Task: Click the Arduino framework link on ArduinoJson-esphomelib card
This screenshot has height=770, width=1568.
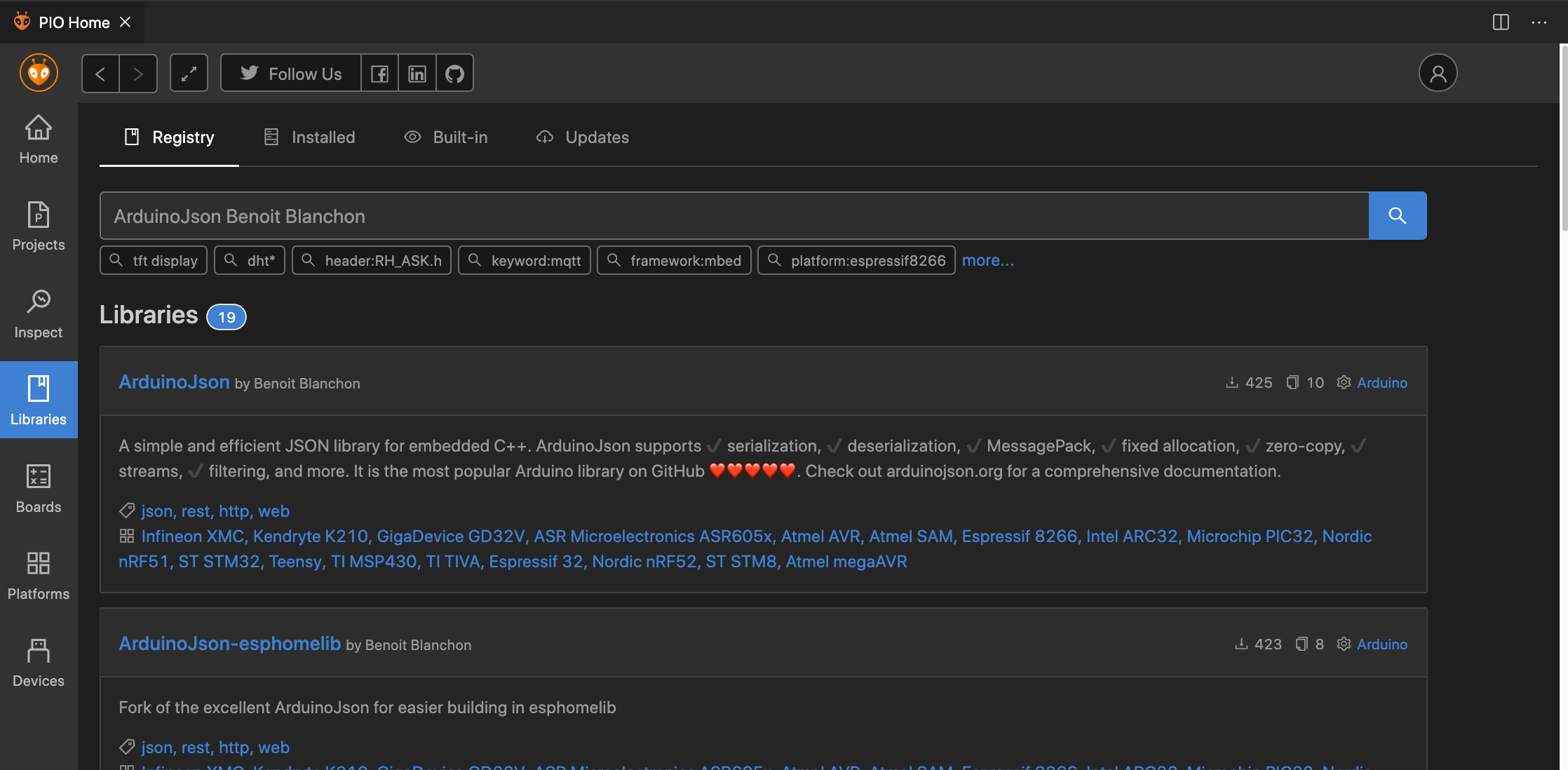Action: pyautogui.click(x=1381, y=644)
